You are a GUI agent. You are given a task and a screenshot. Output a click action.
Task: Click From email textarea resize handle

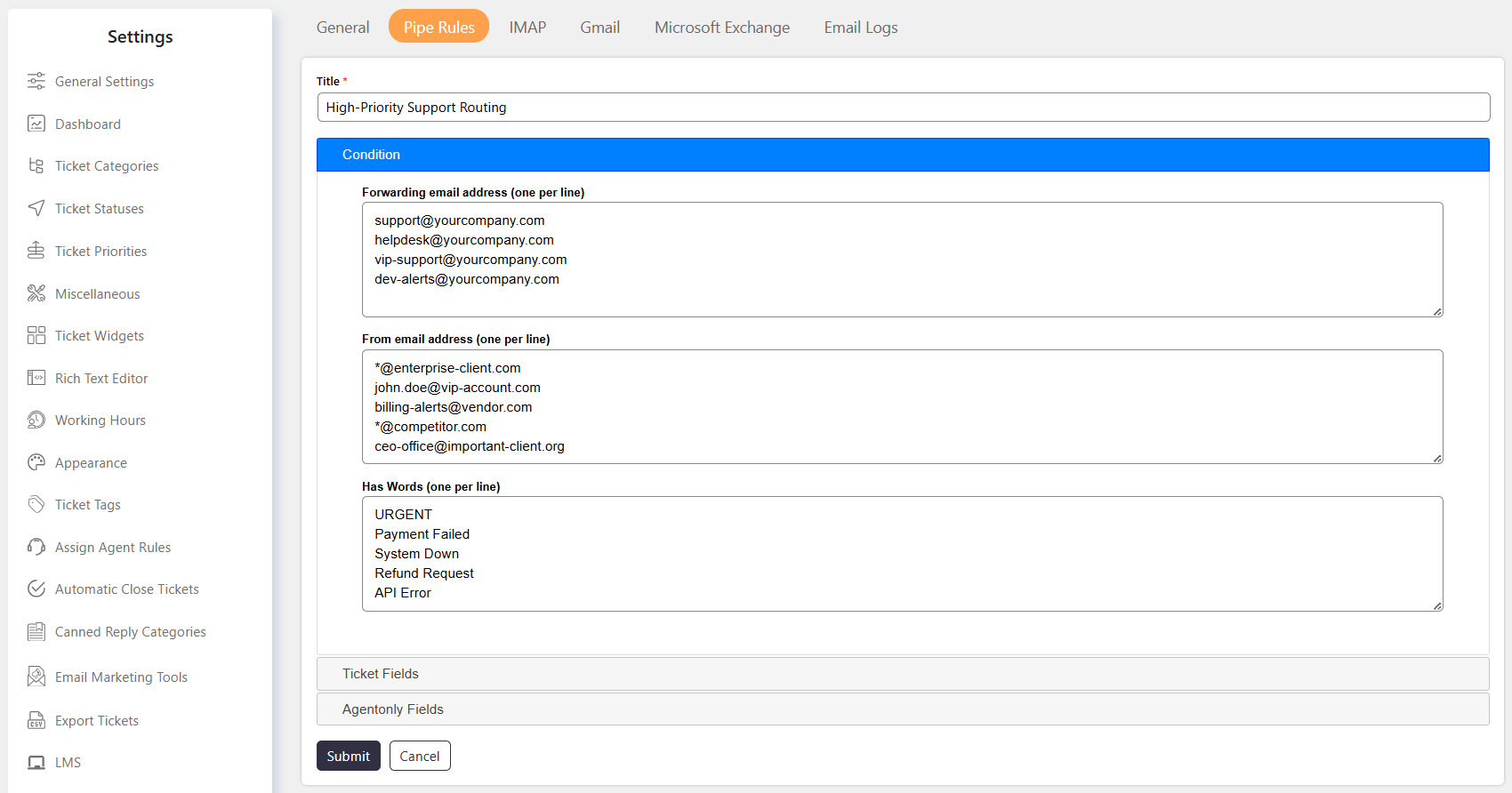click(x=1437, y=458)
